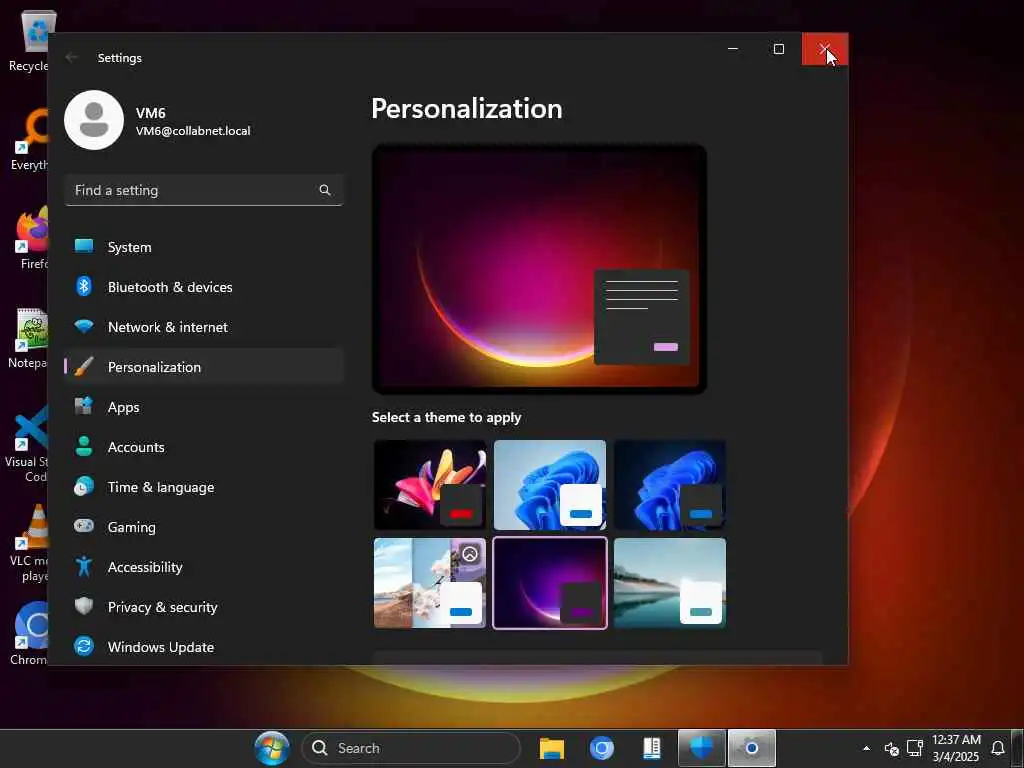The height and width of the screenshot is (768, 1024).
Task: Click the Network wifi icon
Action: point(84,326)
